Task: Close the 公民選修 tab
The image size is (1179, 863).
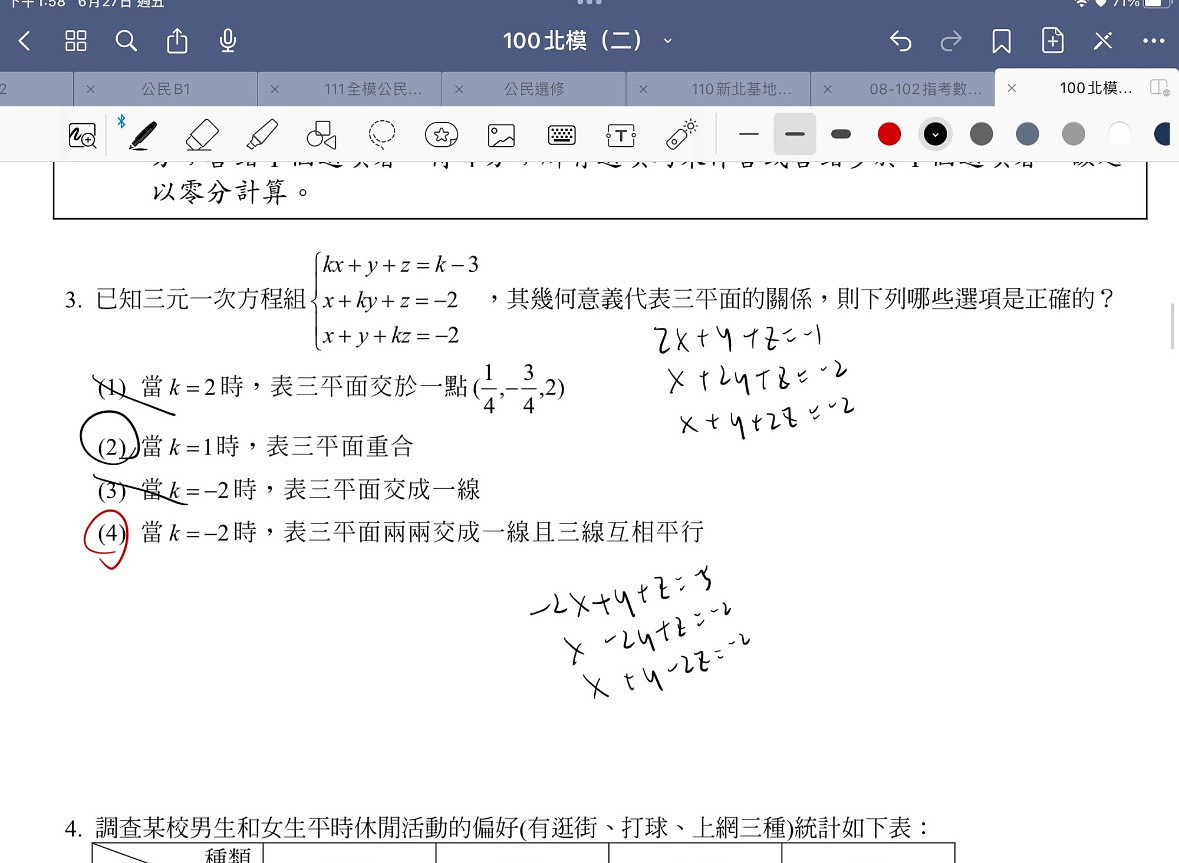Action: click(459, 89)
